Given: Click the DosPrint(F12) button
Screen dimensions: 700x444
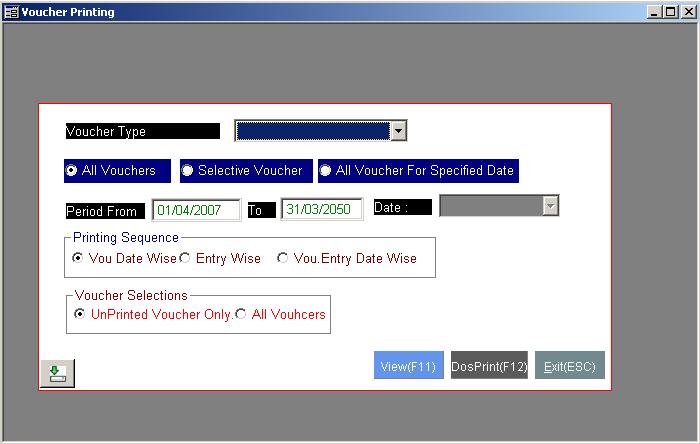Looking at the screenshot, I should click(489, 366).
